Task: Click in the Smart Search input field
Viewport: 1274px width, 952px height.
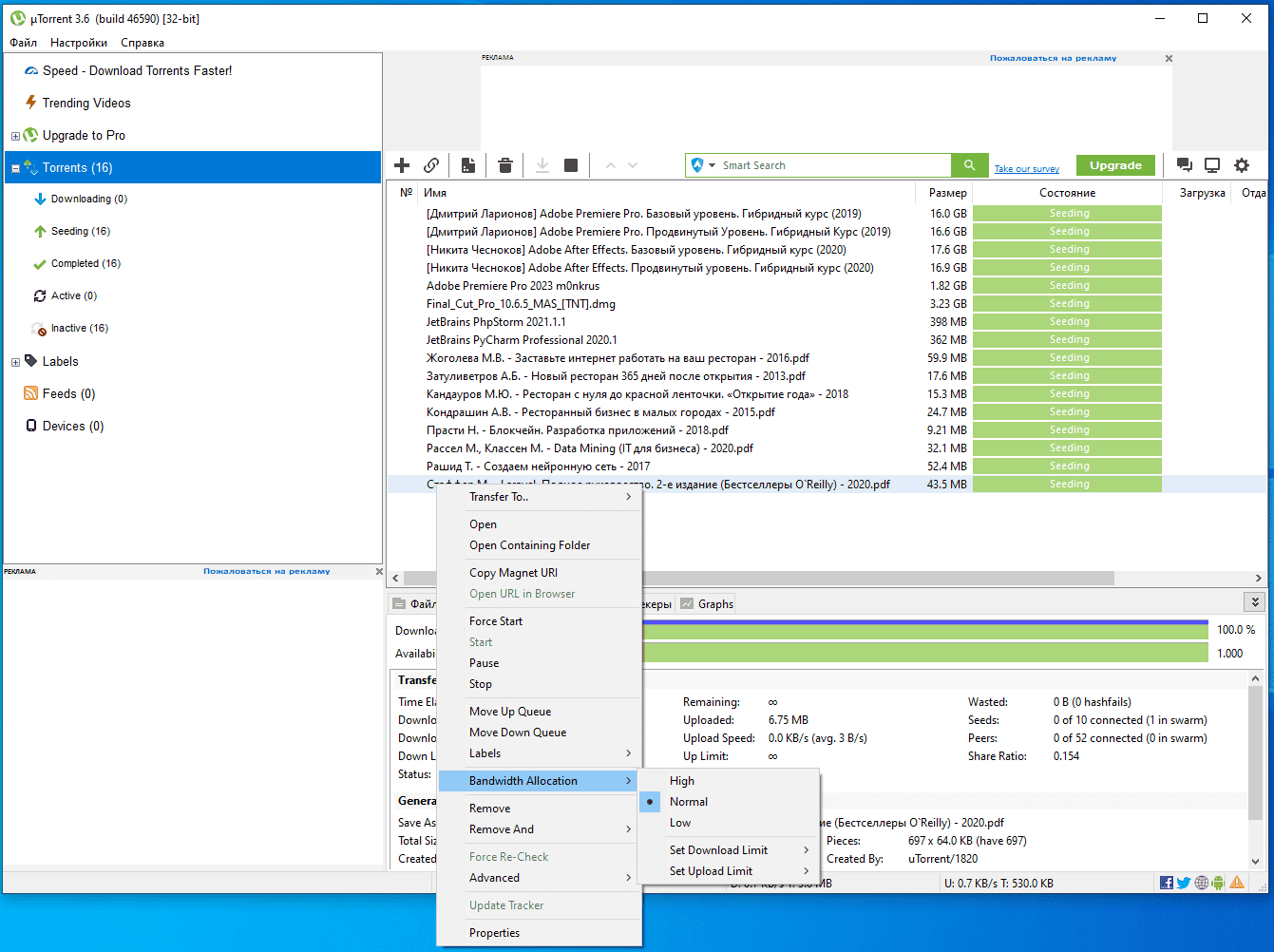Action: point(834,165)
